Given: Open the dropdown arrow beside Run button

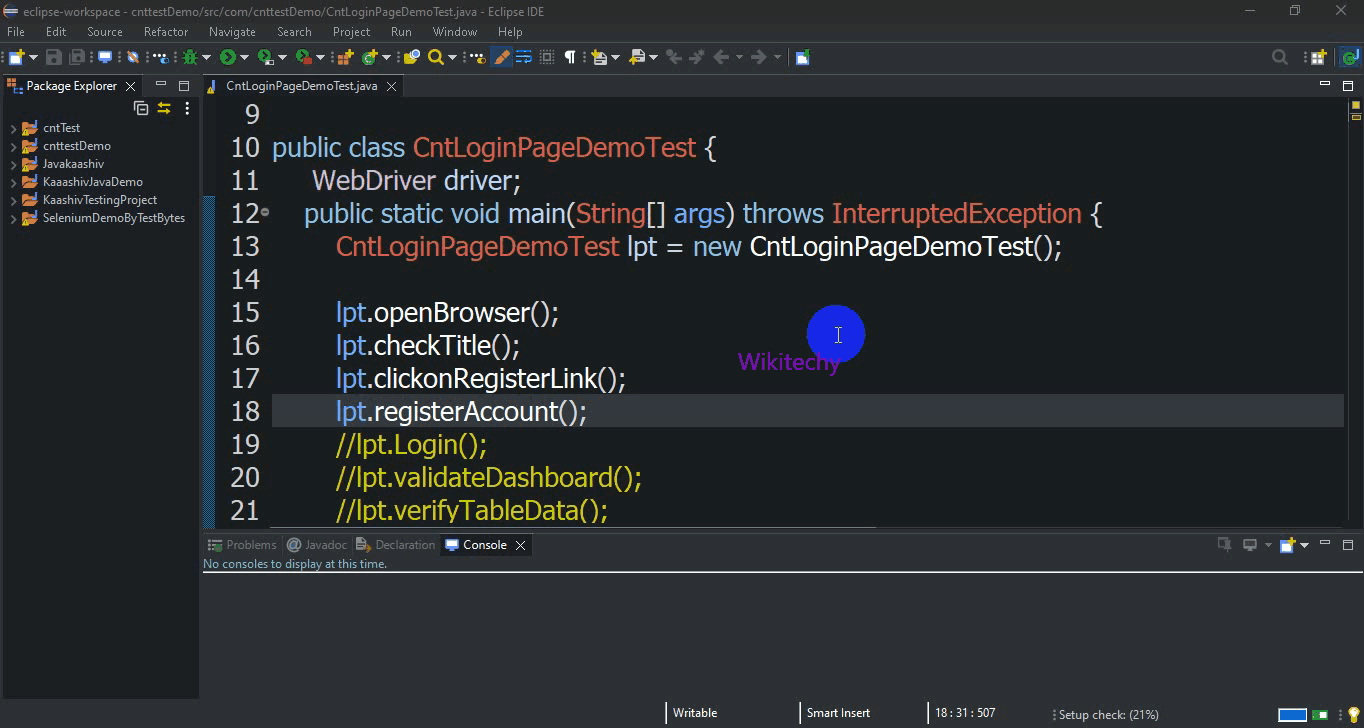Looking at the screenshot, I should (x=244, y=58).
